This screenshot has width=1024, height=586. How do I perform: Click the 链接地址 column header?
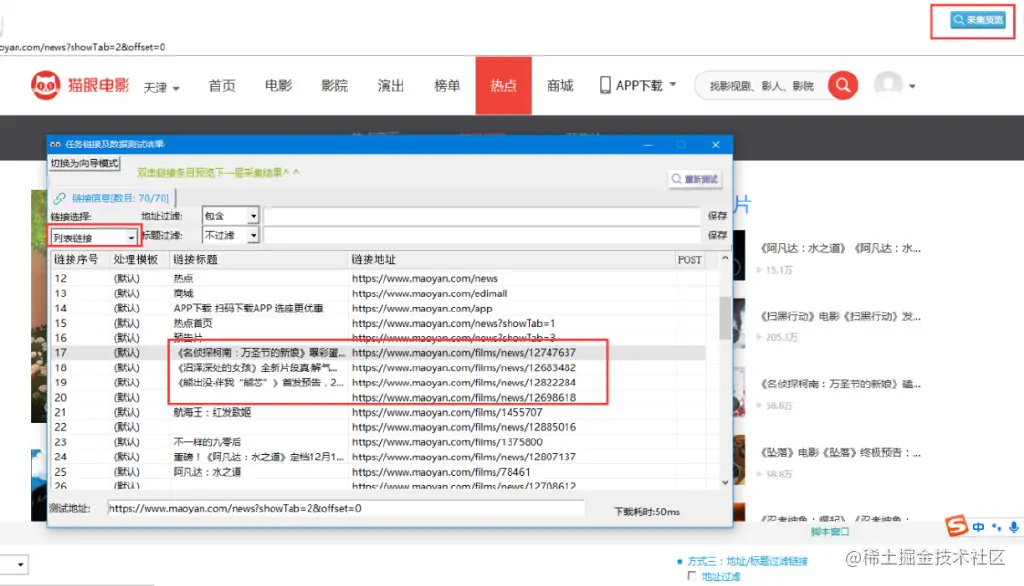pyautogui.click(x=511, y=259)
